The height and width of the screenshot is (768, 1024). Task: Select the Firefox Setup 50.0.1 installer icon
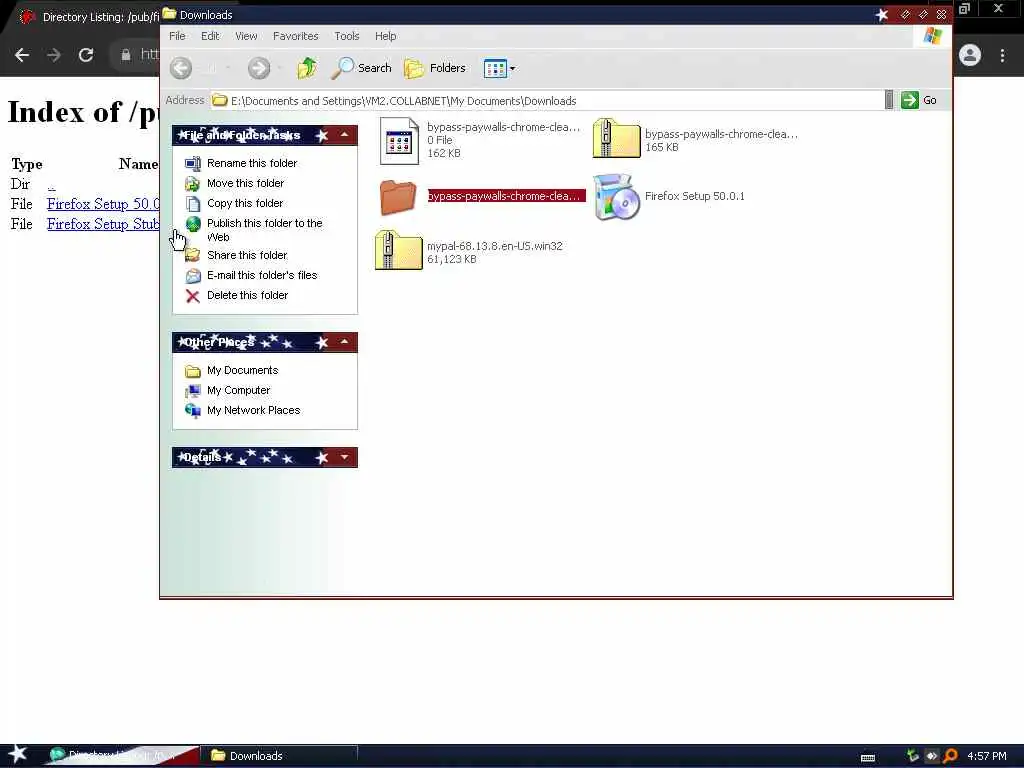point(616,197)
